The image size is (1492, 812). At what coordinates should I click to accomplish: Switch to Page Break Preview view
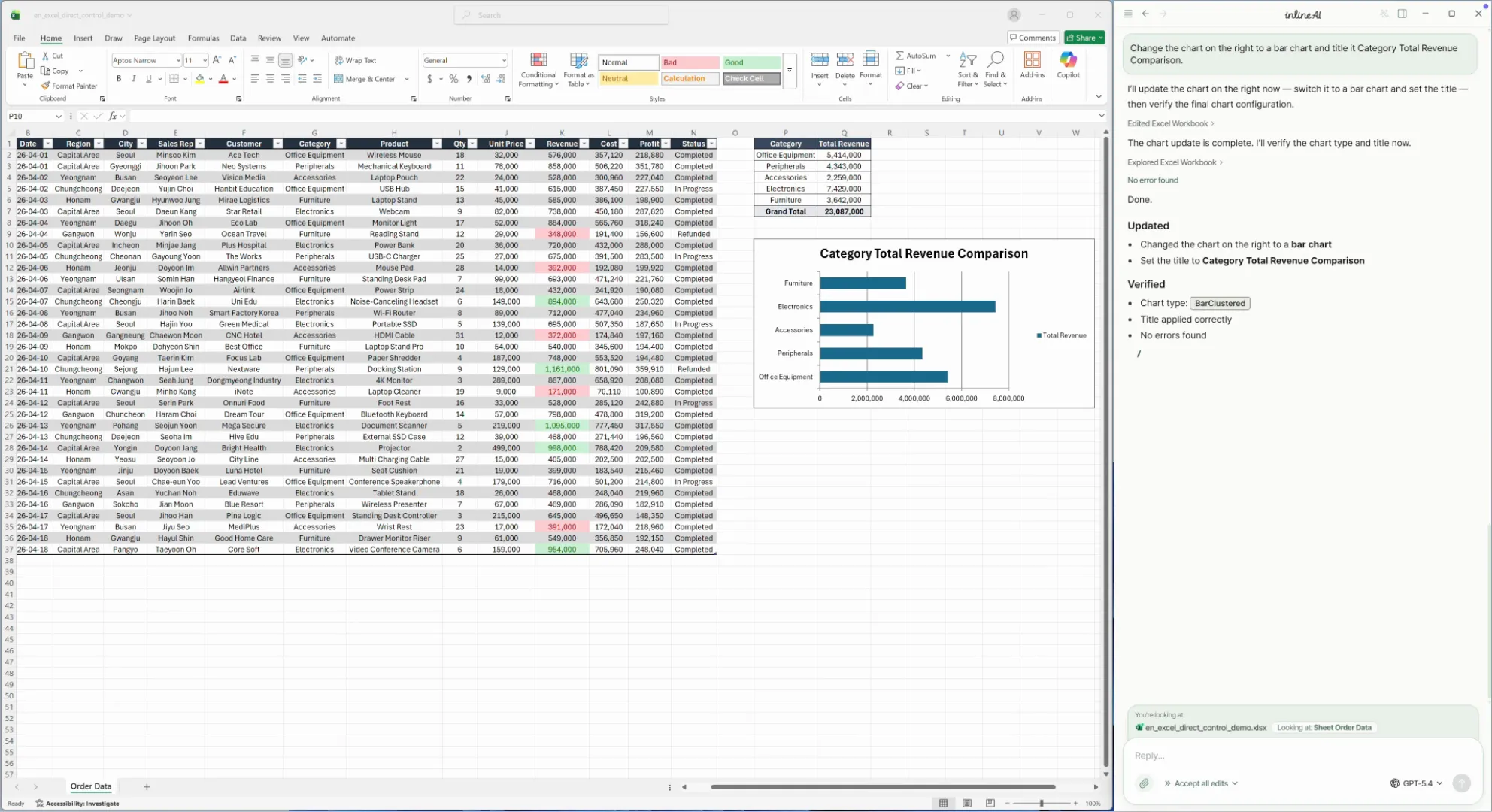tap(990, 803)
